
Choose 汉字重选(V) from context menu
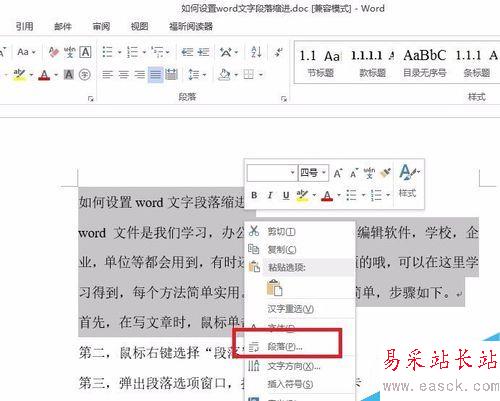coord(300,309)
